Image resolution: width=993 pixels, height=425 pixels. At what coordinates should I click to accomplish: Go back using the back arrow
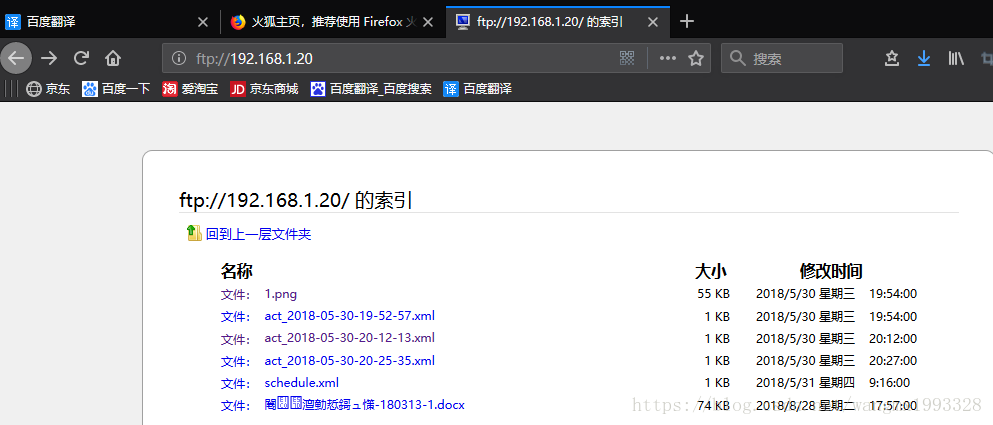pyautogui.click(x=16, y=58)
